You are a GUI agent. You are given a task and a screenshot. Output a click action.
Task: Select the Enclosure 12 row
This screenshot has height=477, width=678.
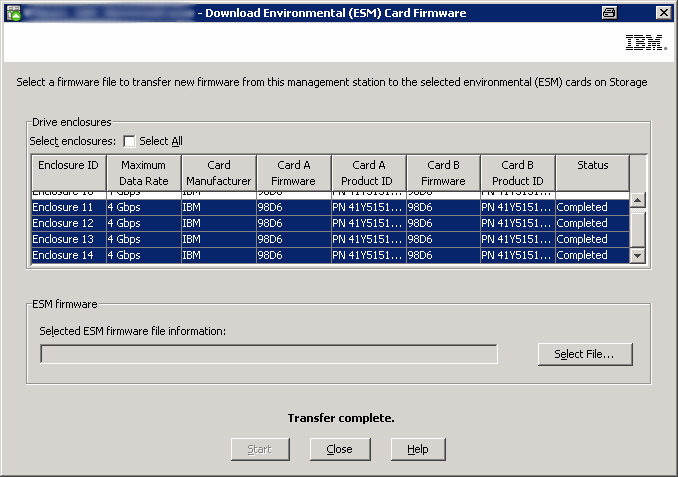pyautogui.click(x=68, y=223)
